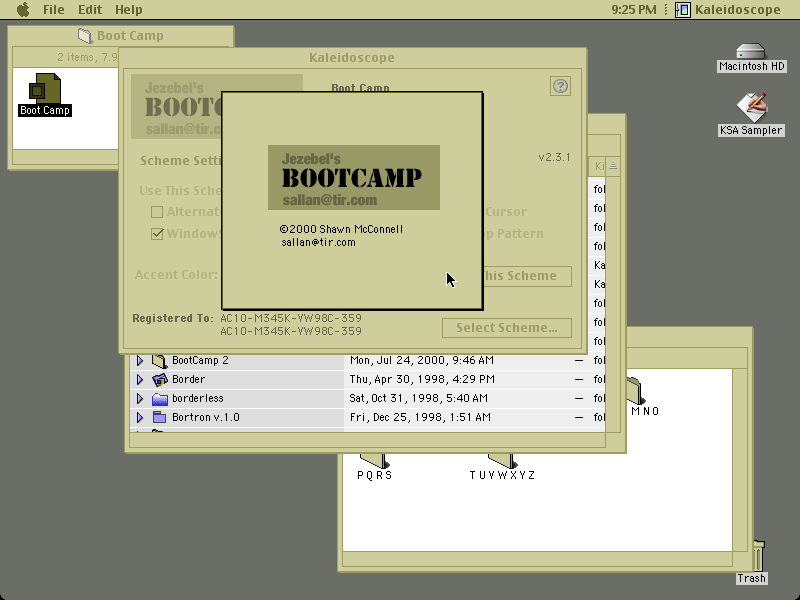Viewport: 800px width, 600px height.
Task: Click the v2.3.1 version label
Action: (554, 157)
